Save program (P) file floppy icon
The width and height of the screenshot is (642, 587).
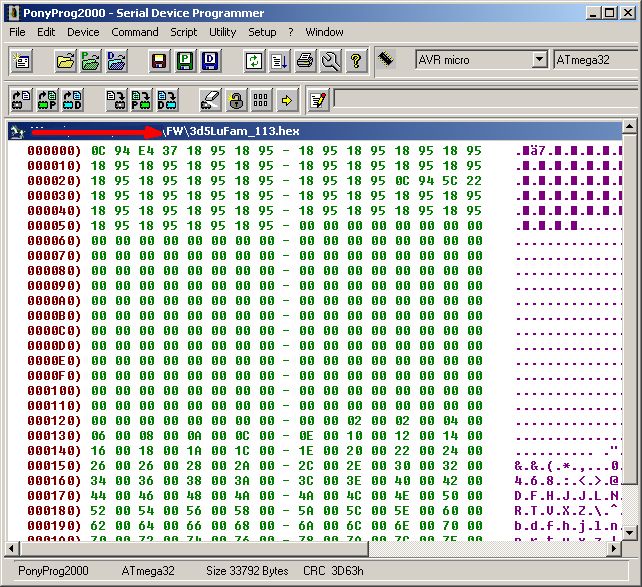[x=185, y=61]
